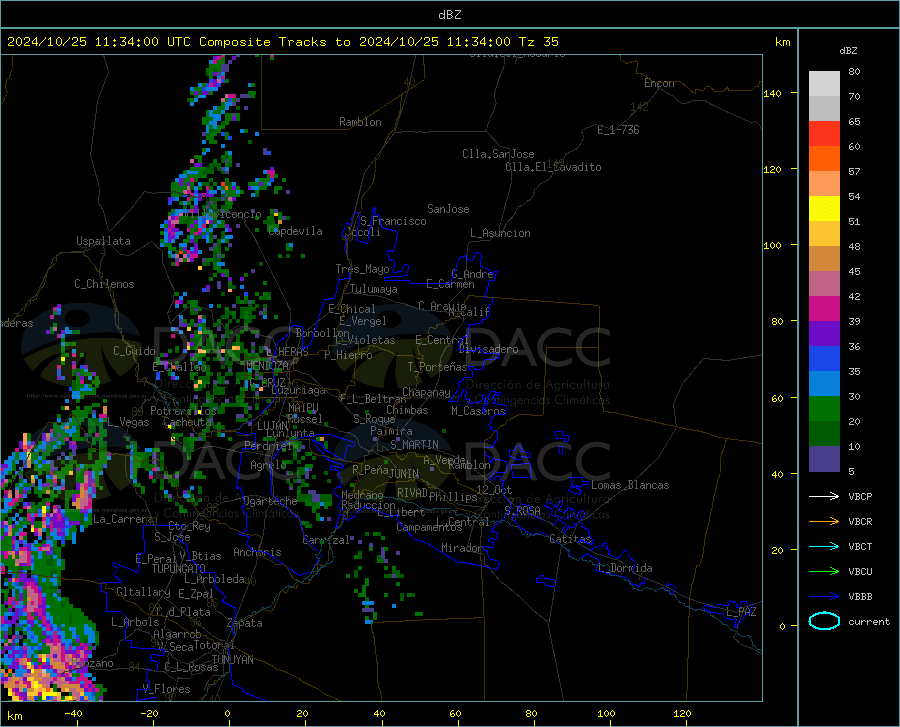Viewport: 900px width, 727px height.
Task: Click the 'VBCR' legend label
Action: 860,522
